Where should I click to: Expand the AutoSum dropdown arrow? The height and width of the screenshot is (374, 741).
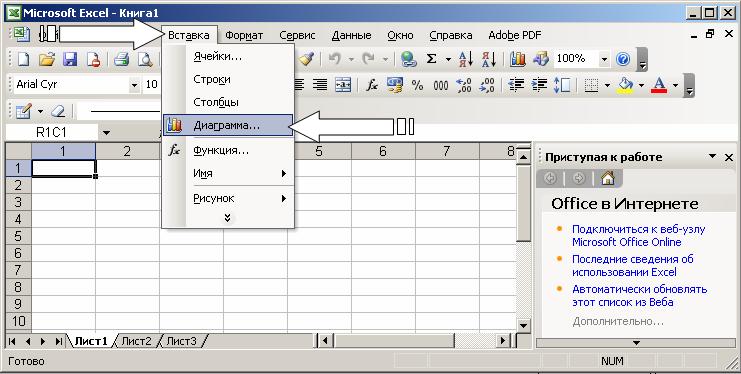point(448,60)
